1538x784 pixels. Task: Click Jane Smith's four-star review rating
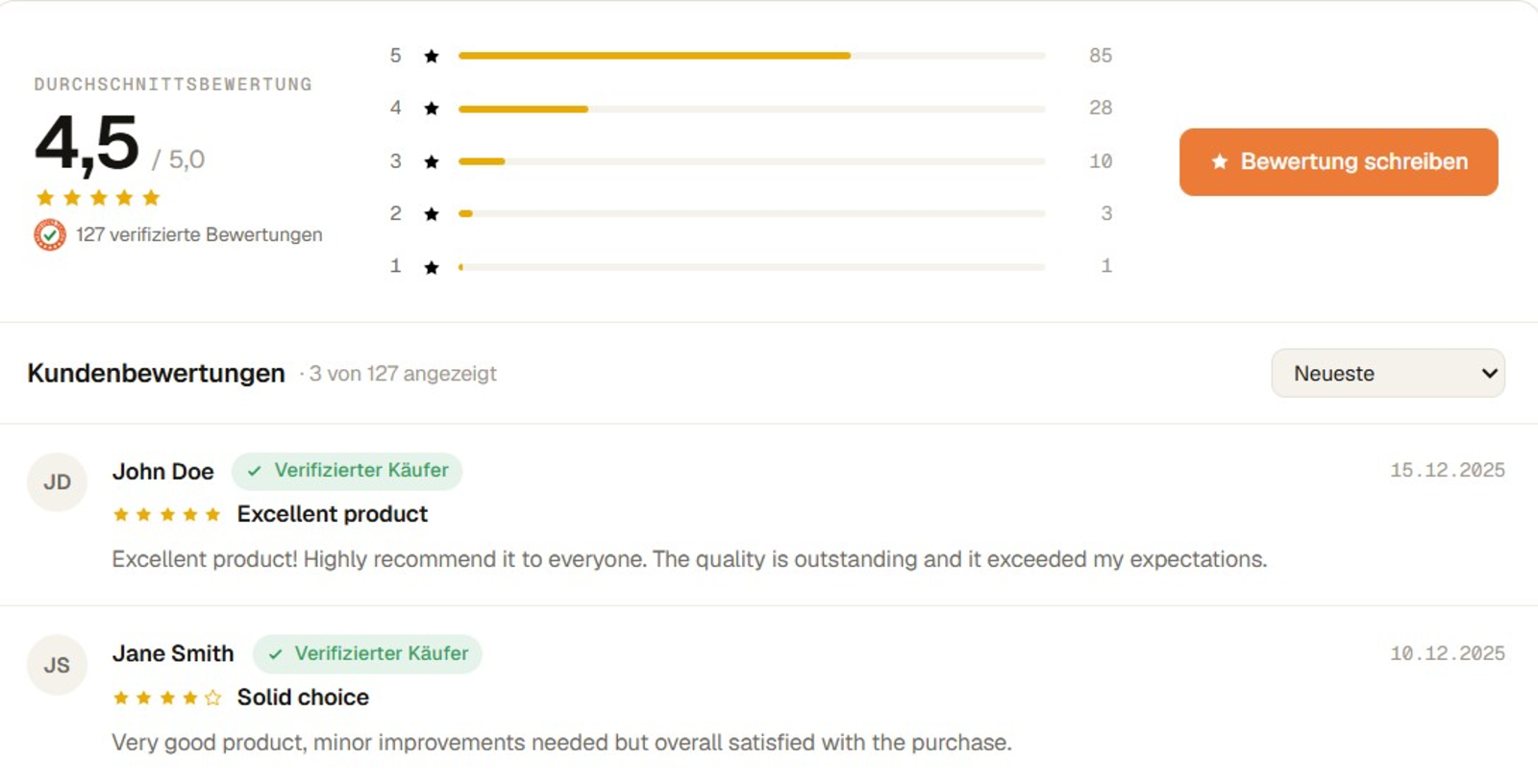(x=166, y=698)
